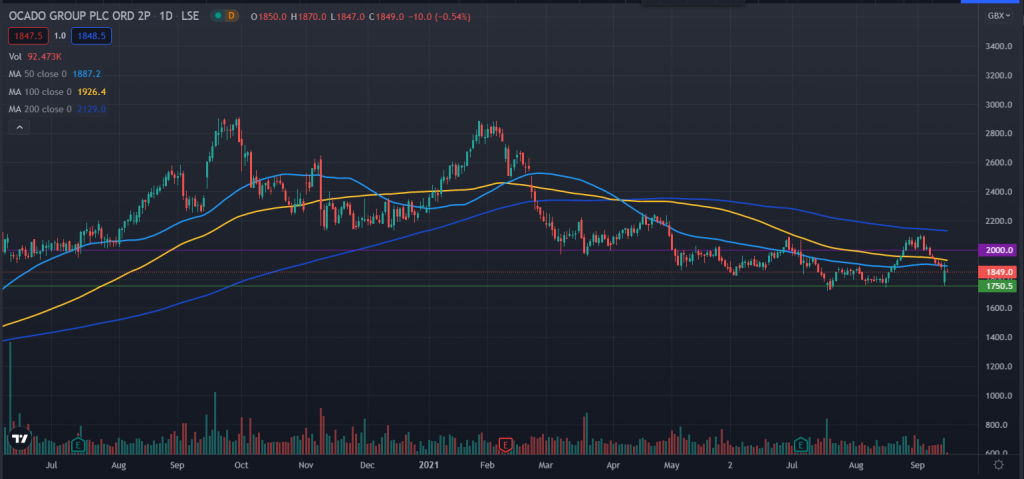Image resolution: width=1024 pixels, height=479 pixels.
Task: Click the Apr label on time axis
Action: [613, 465]
